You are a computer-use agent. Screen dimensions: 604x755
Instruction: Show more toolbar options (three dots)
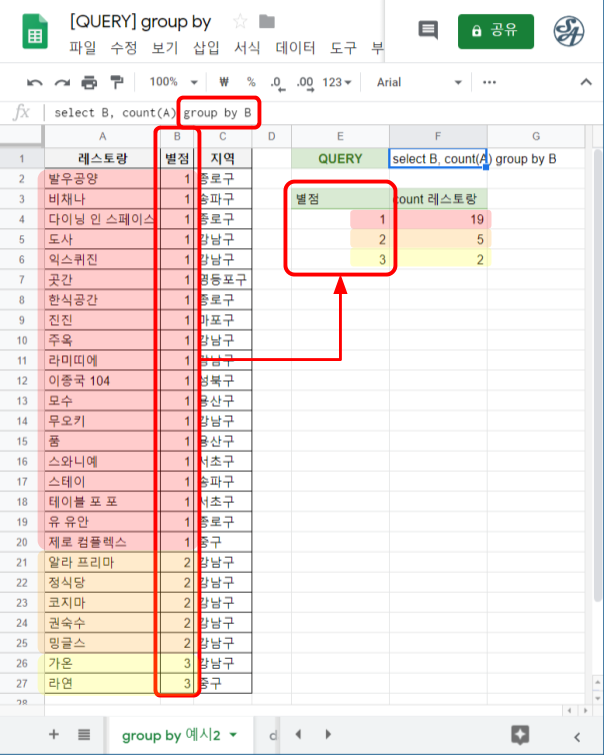(x=489, y=82)
